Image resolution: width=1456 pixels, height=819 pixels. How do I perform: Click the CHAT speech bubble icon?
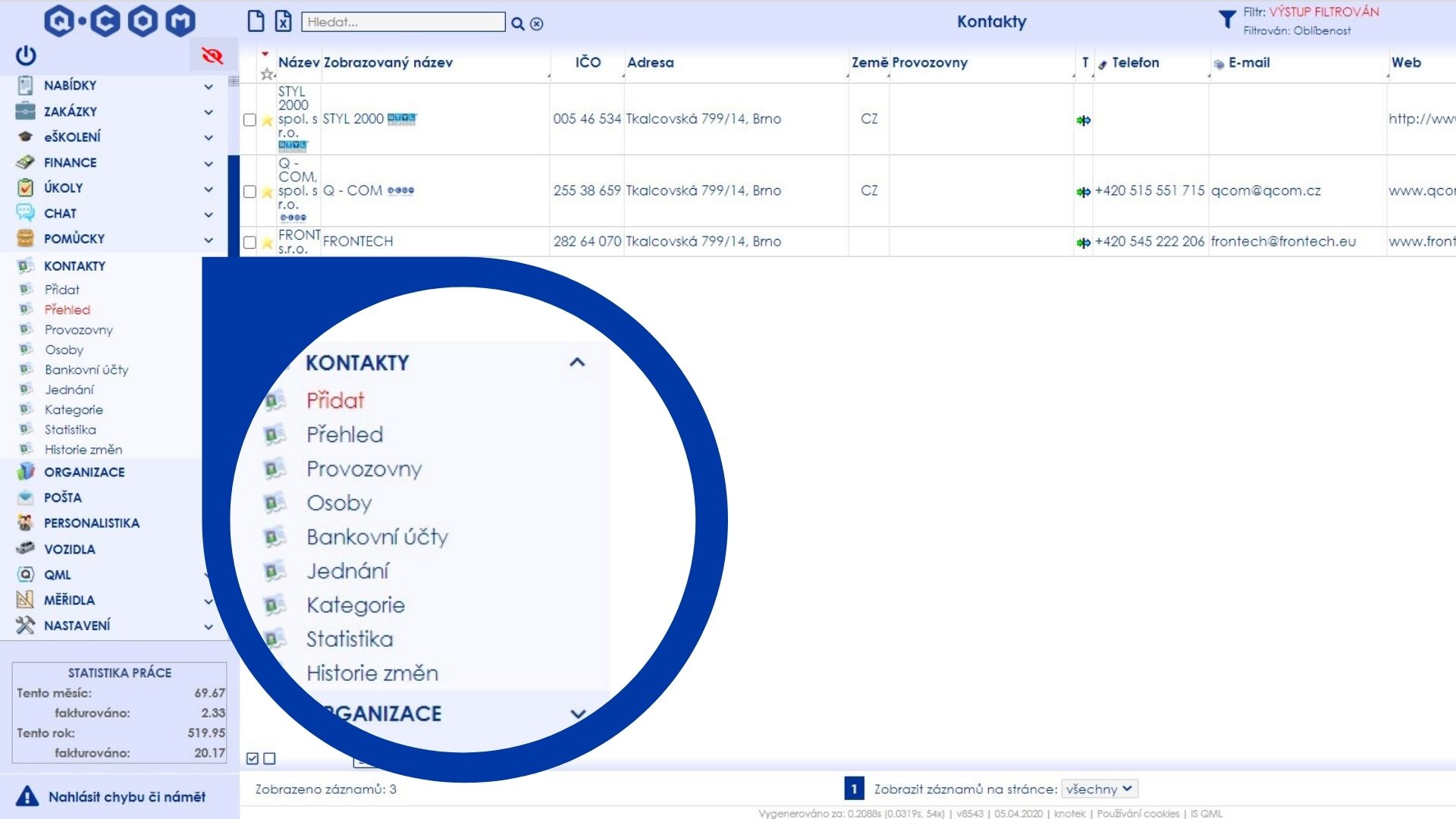click(x=25, y=213)
